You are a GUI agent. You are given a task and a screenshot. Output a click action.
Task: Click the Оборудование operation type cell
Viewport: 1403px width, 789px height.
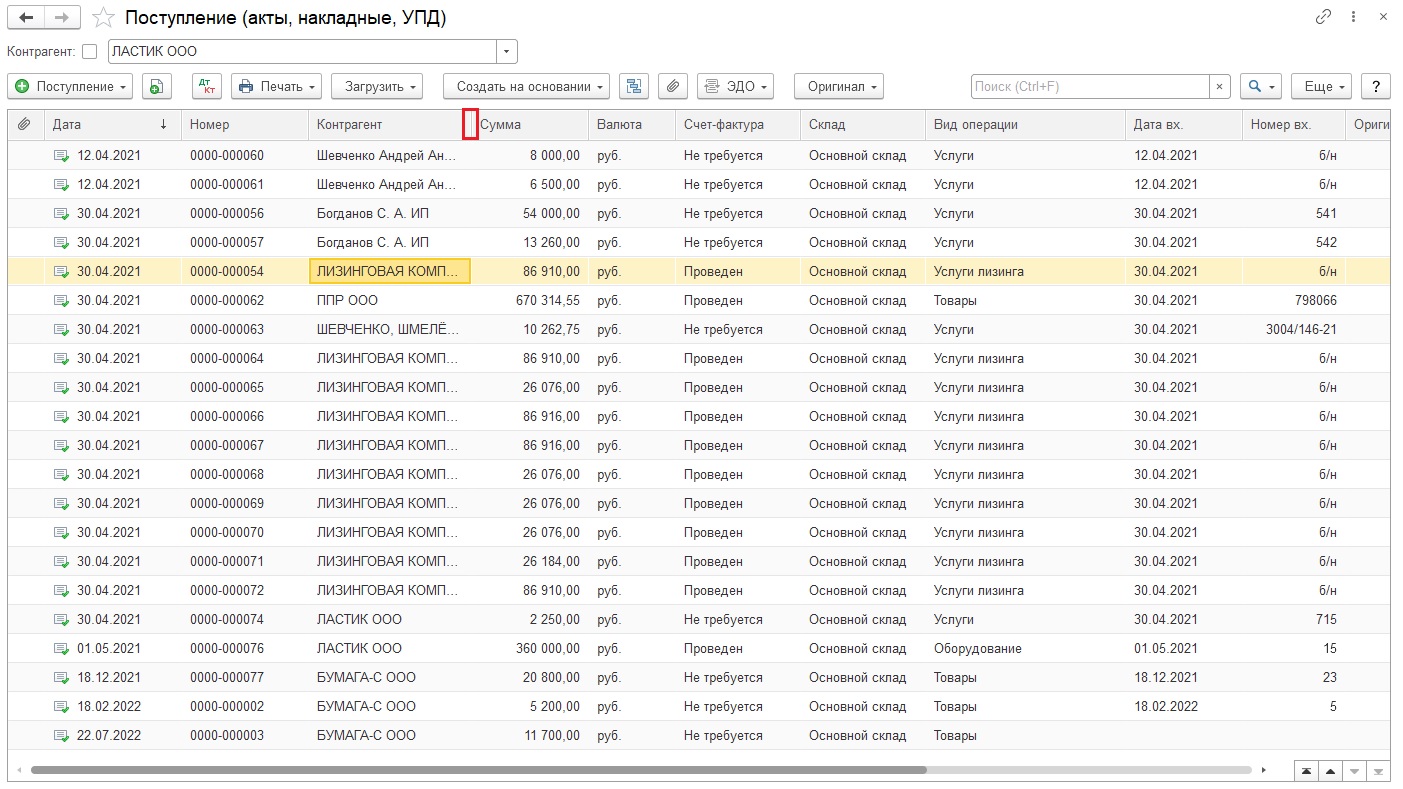[x=1025, y=649]
